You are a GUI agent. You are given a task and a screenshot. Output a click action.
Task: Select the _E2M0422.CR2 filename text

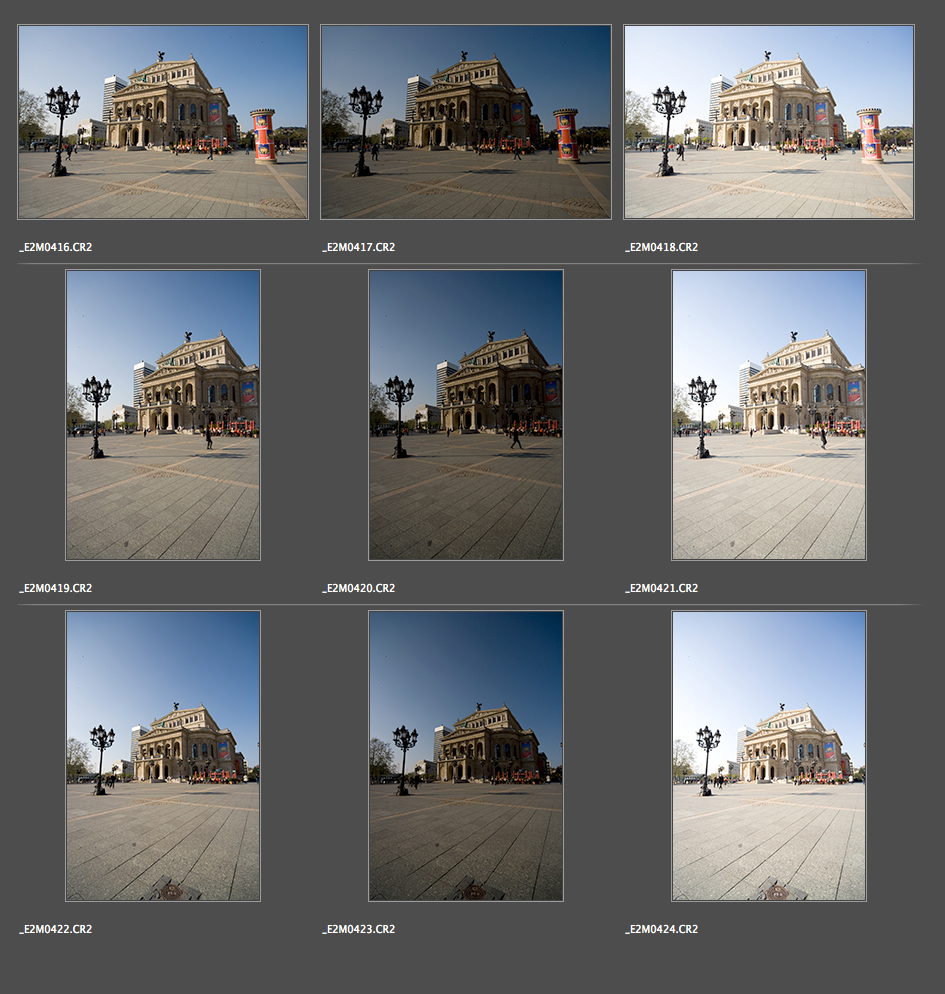pyautogui.click(x=56, y=929)
